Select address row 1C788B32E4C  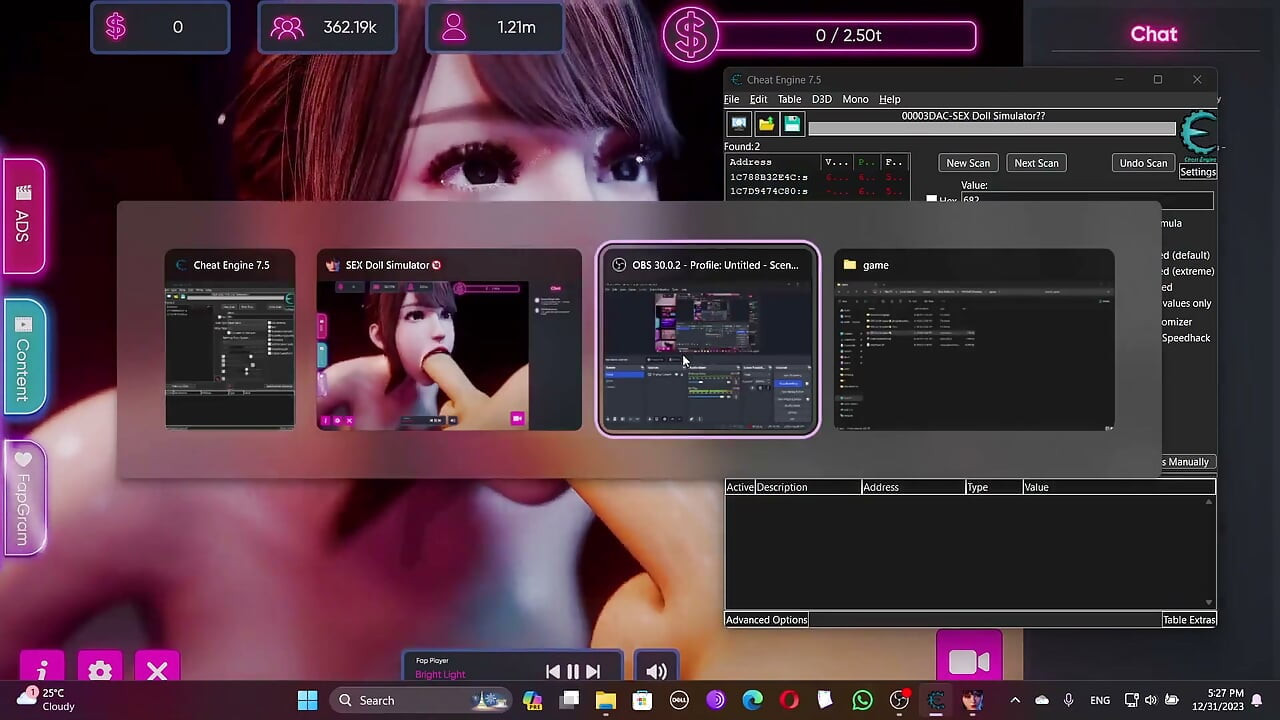pos(817,177)
